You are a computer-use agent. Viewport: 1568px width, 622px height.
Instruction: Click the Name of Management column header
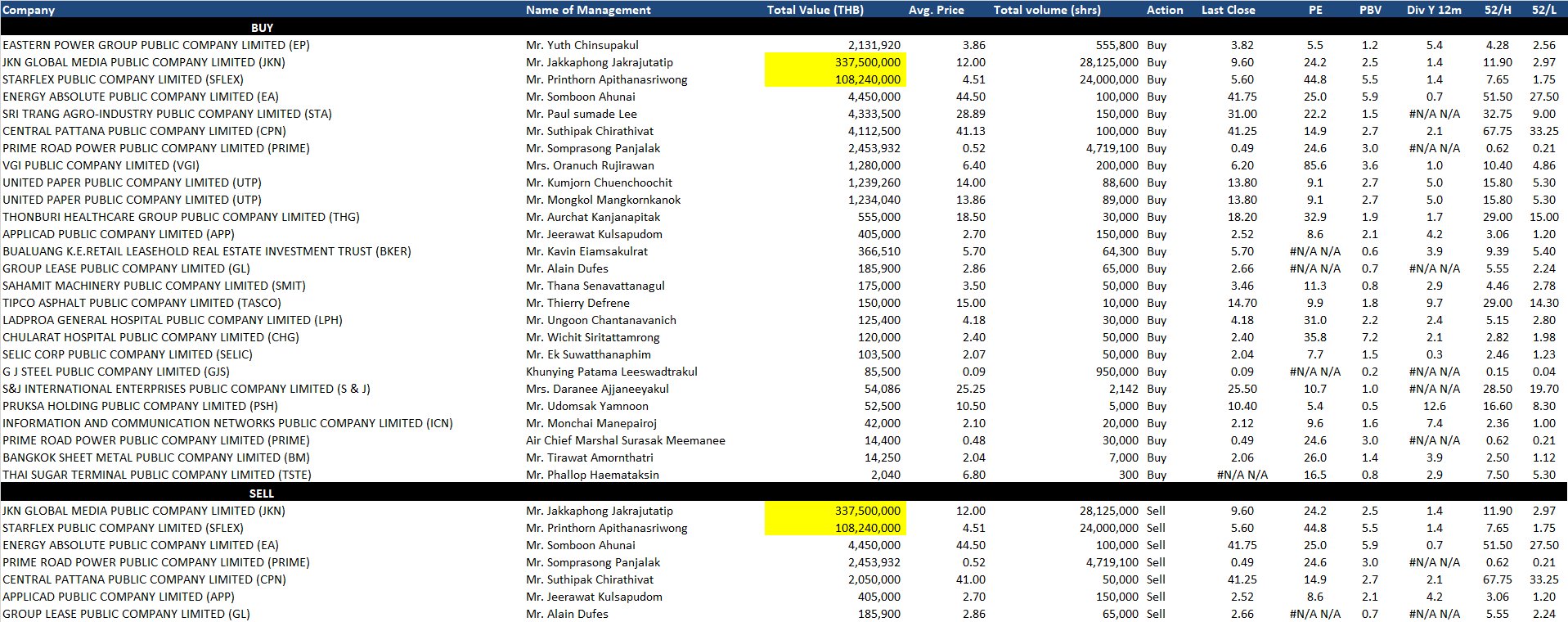pyautogui.click(x=588, y=10)
